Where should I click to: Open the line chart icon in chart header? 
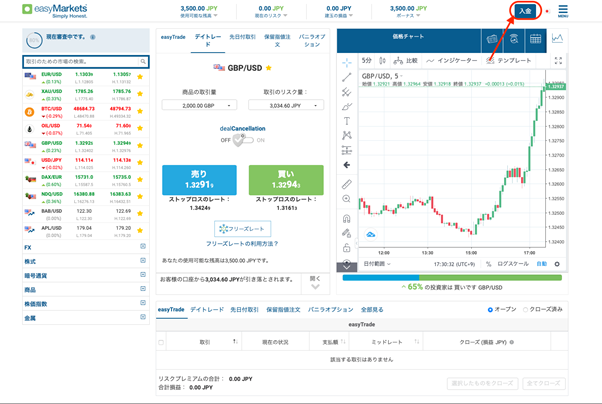coord(557,38)
